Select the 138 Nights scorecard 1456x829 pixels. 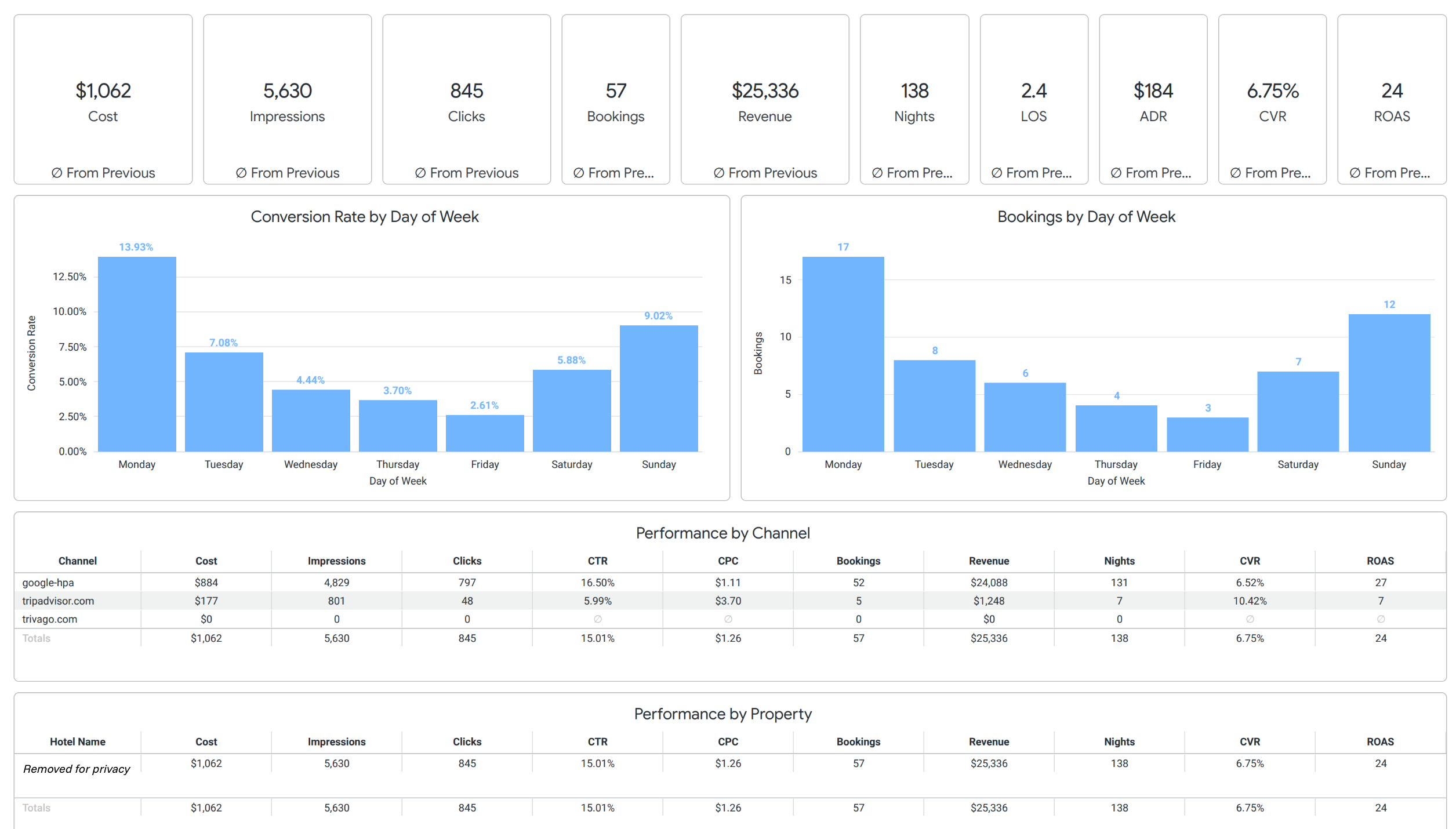click(914, 100)
